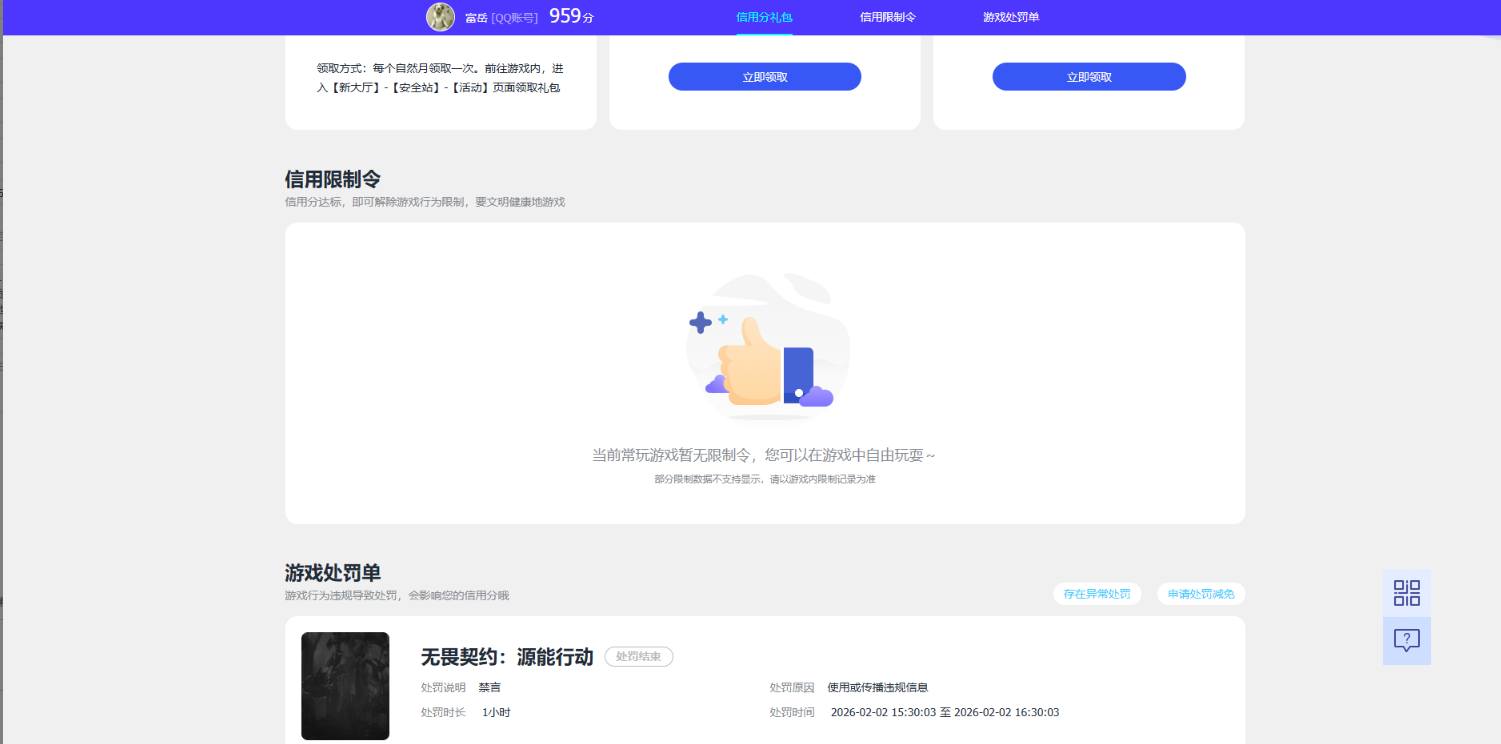Select penalty duration 1小时 value
The image size is (1501, 744).
tap(496, 713)
